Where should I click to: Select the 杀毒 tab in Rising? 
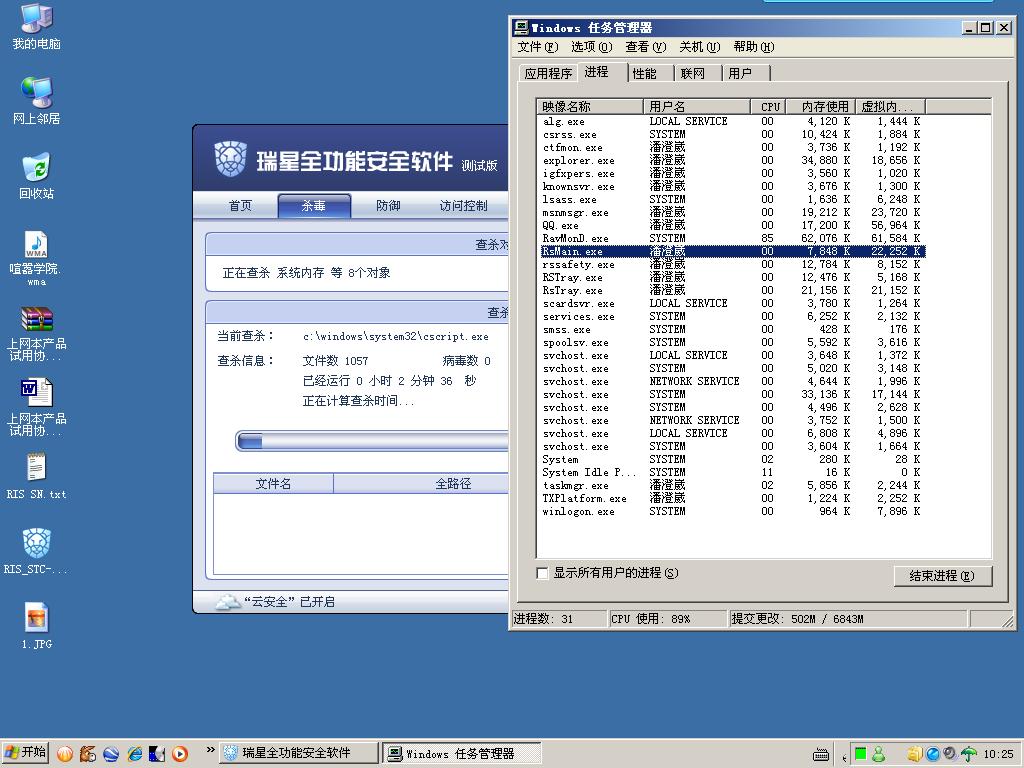tap(314, 206)
